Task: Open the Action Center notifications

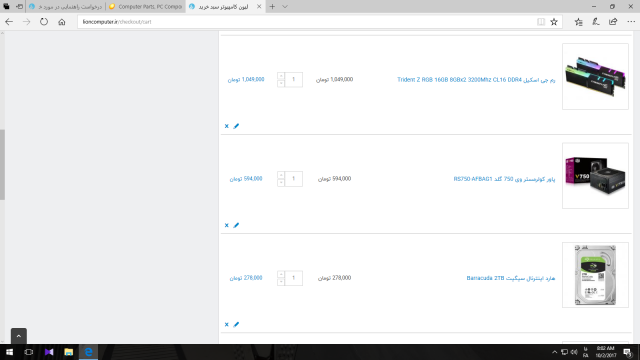Action: coord(628,352)
